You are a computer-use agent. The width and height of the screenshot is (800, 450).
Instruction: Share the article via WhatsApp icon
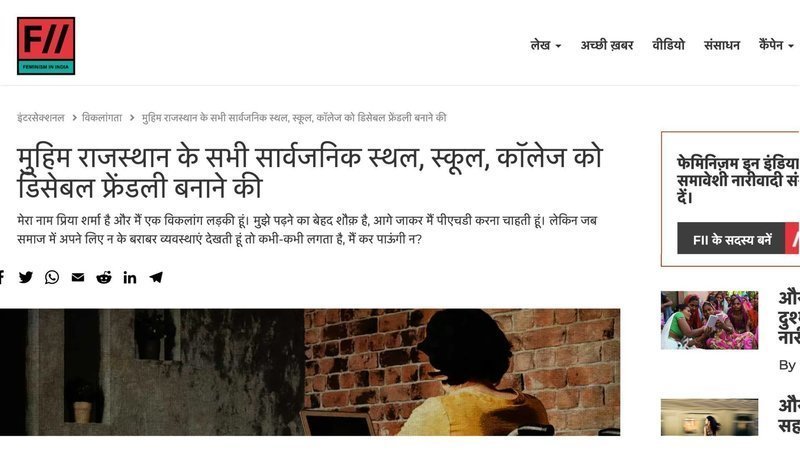tap(52, 278)
